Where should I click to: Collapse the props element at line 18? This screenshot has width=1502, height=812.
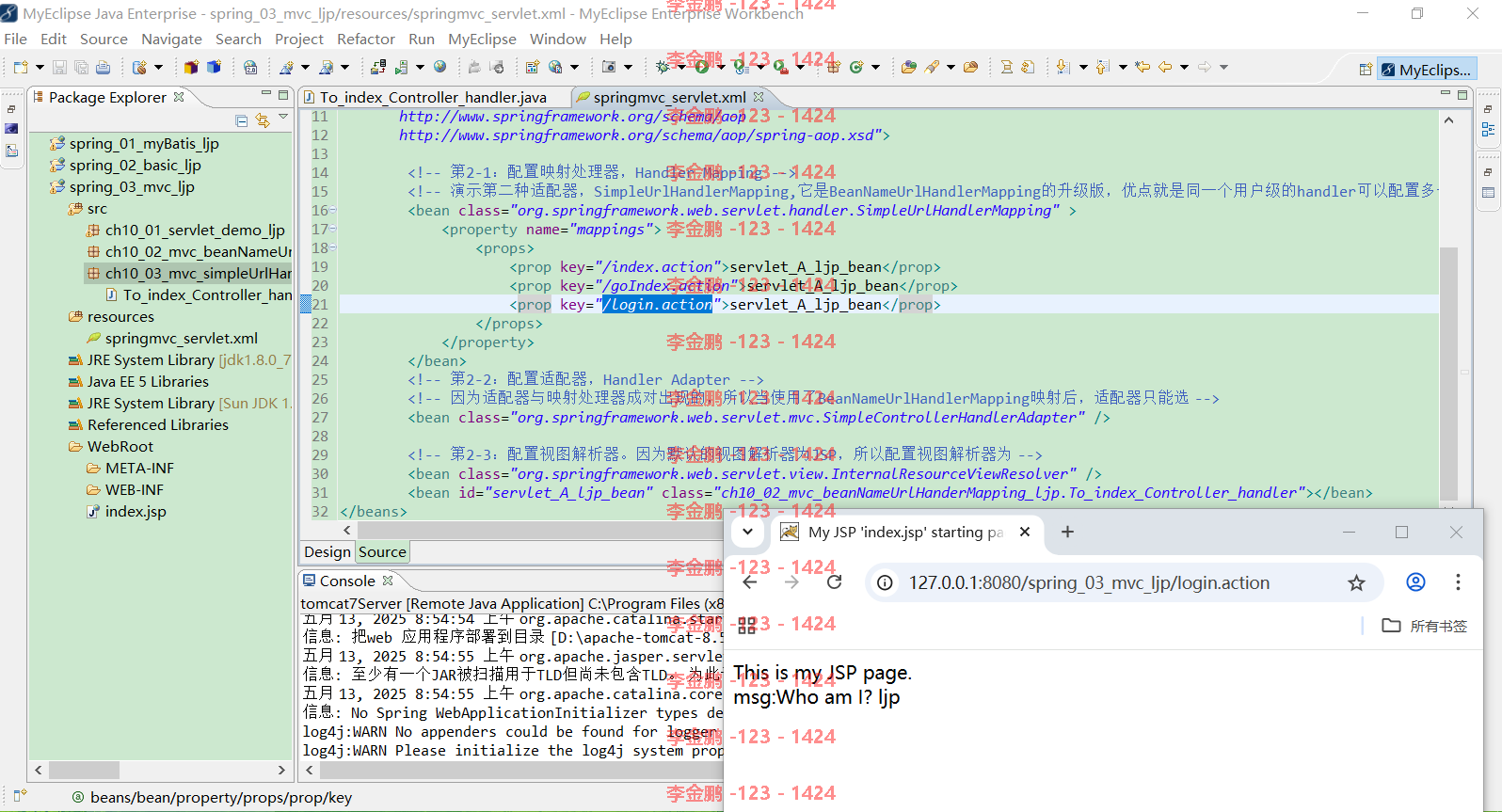tap(333, 247)
